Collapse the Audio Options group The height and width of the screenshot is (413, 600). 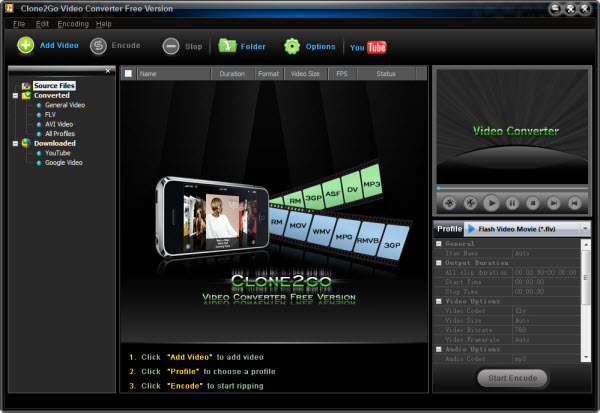pos(439,349)
